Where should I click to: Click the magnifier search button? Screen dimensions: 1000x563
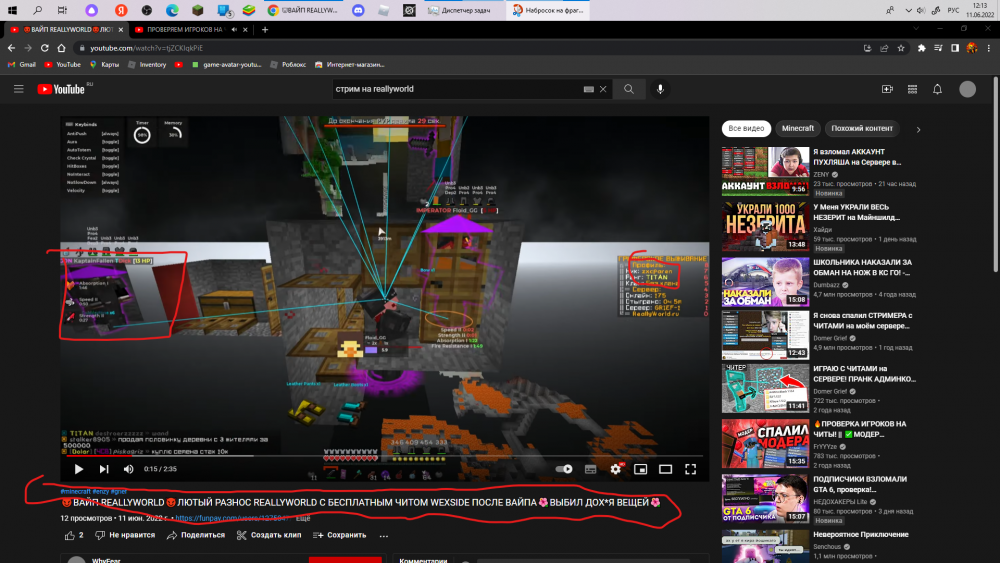[629, 89]
